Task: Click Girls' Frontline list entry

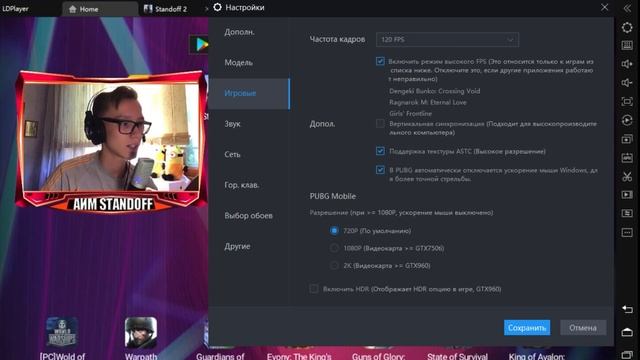Action: pos(410,113)
